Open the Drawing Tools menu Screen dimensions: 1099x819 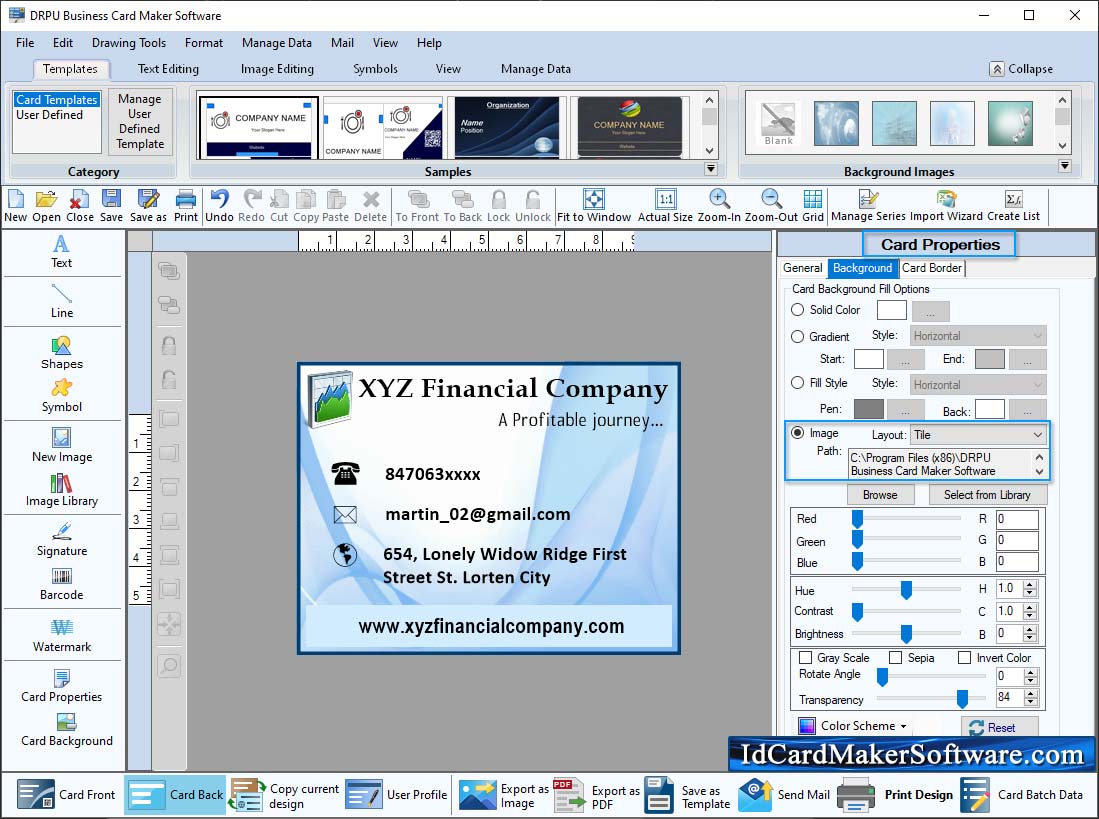point(129,43)
